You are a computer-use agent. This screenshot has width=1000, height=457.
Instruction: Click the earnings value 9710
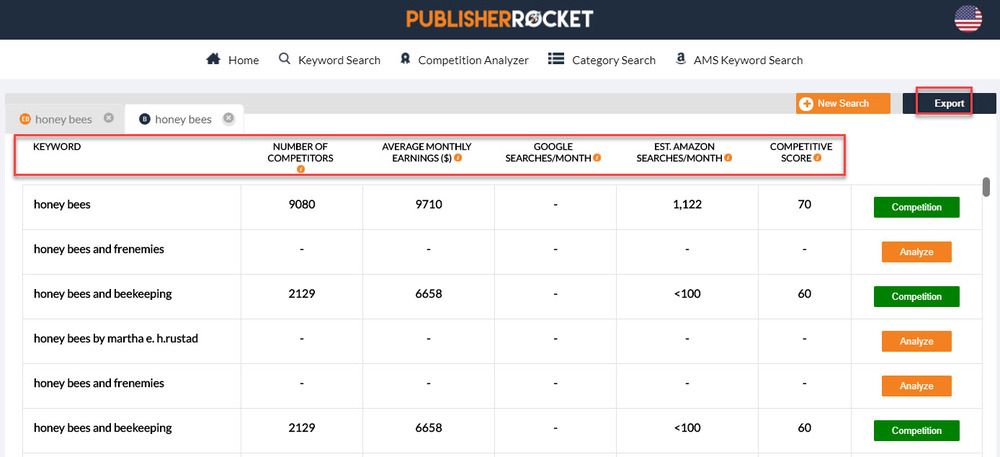(429, 205)
